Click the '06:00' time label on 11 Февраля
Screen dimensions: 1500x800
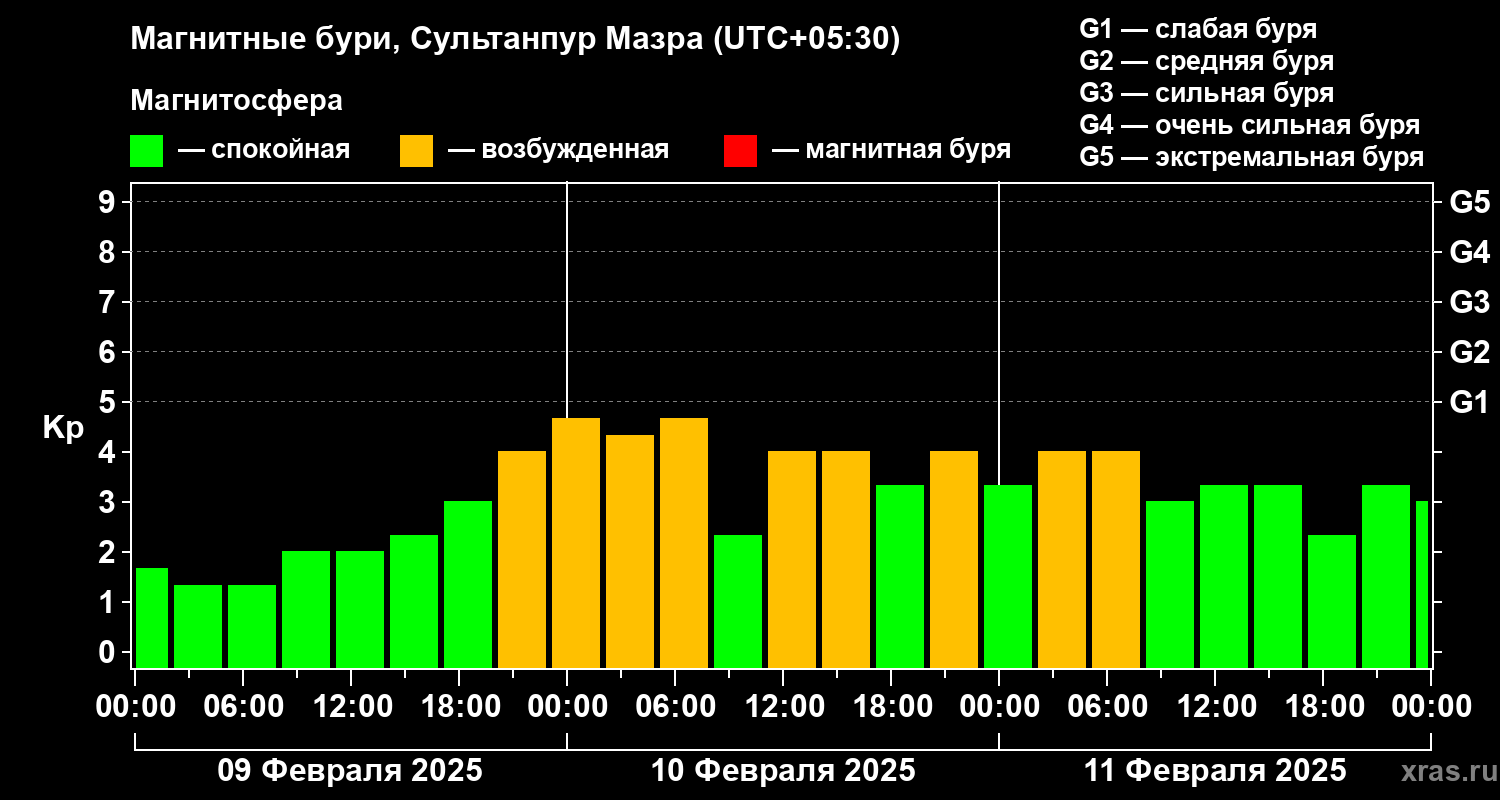pos(1107,707)
